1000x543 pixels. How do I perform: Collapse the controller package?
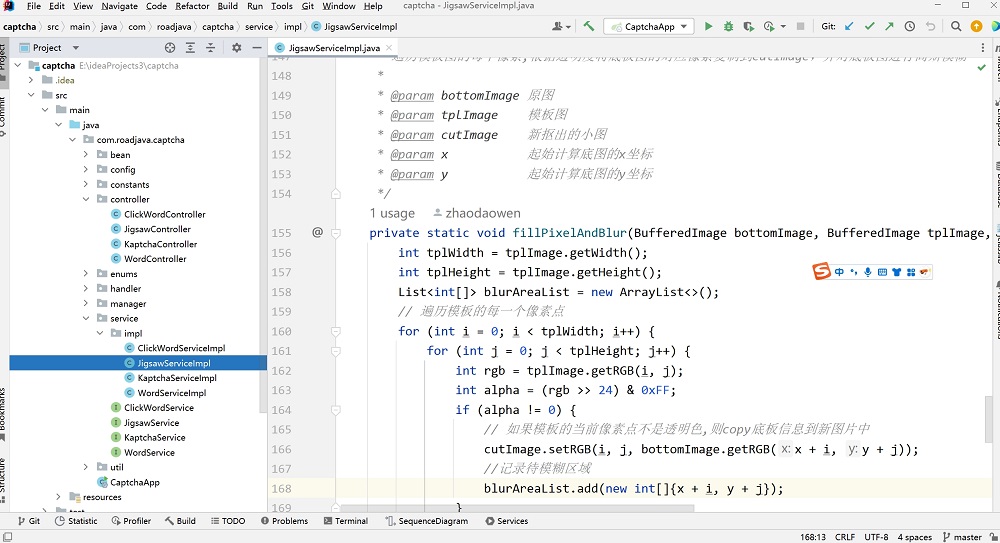point(85,199)
